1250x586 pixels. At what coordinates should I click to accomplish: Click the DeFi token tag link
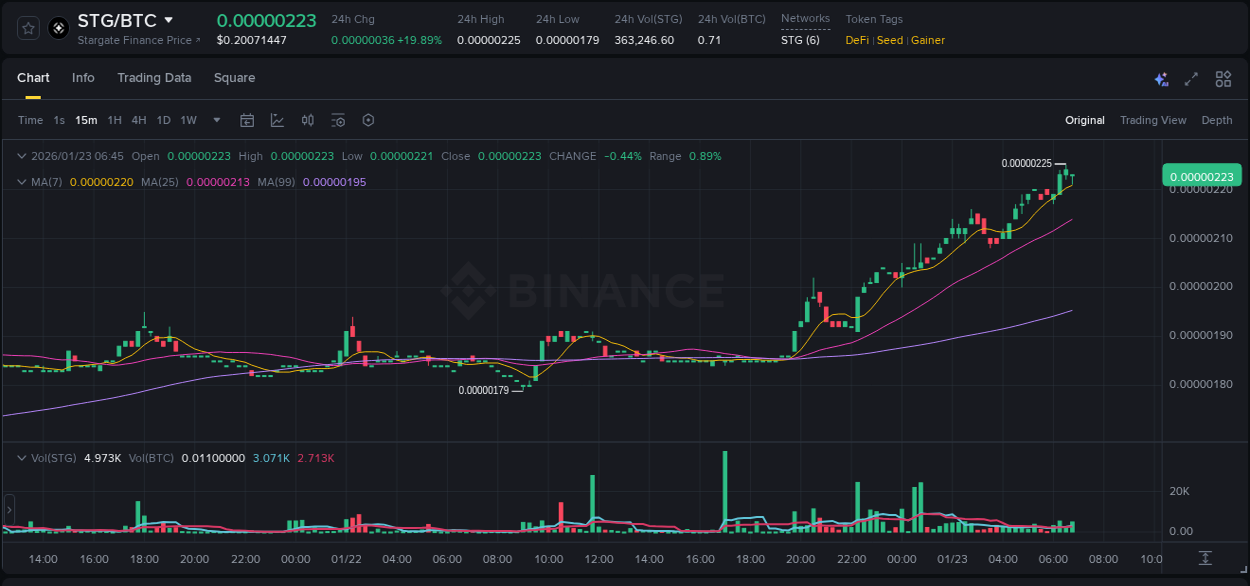[856, 40]
